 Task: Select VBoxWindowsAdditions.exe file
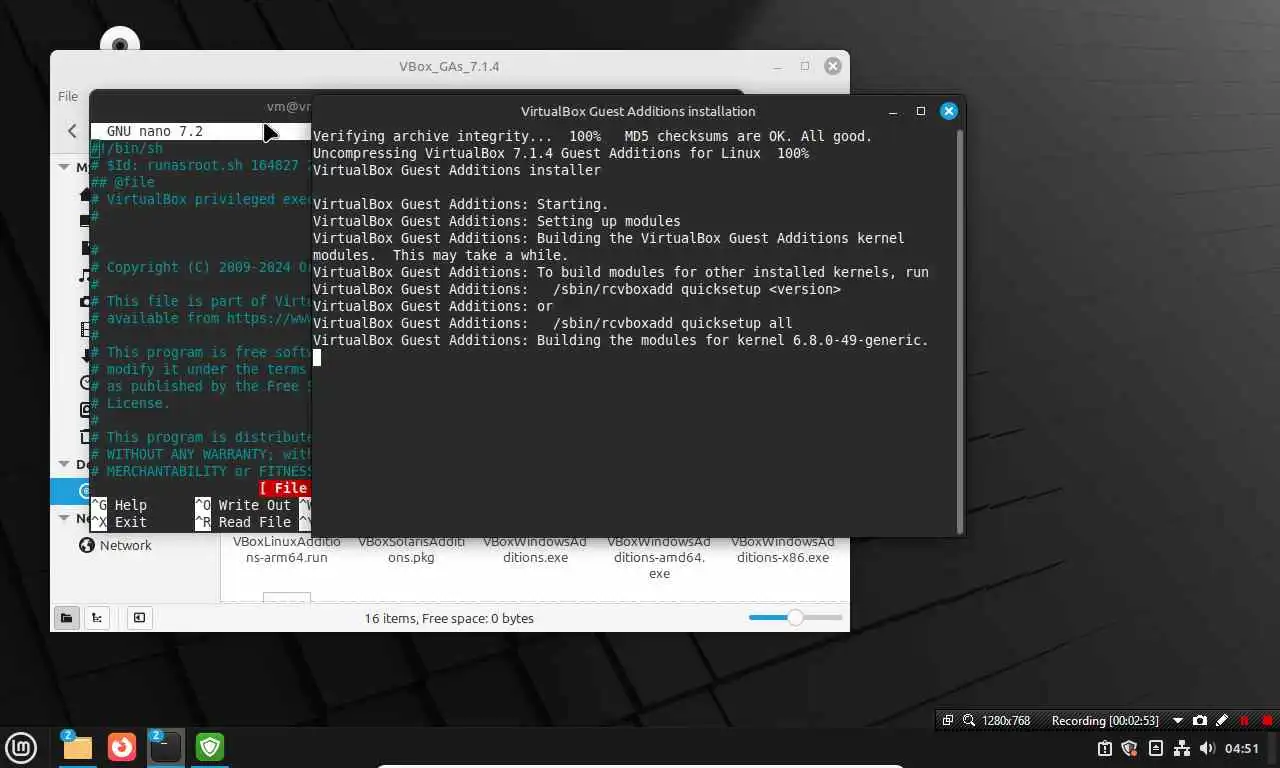tap(535, 549)
